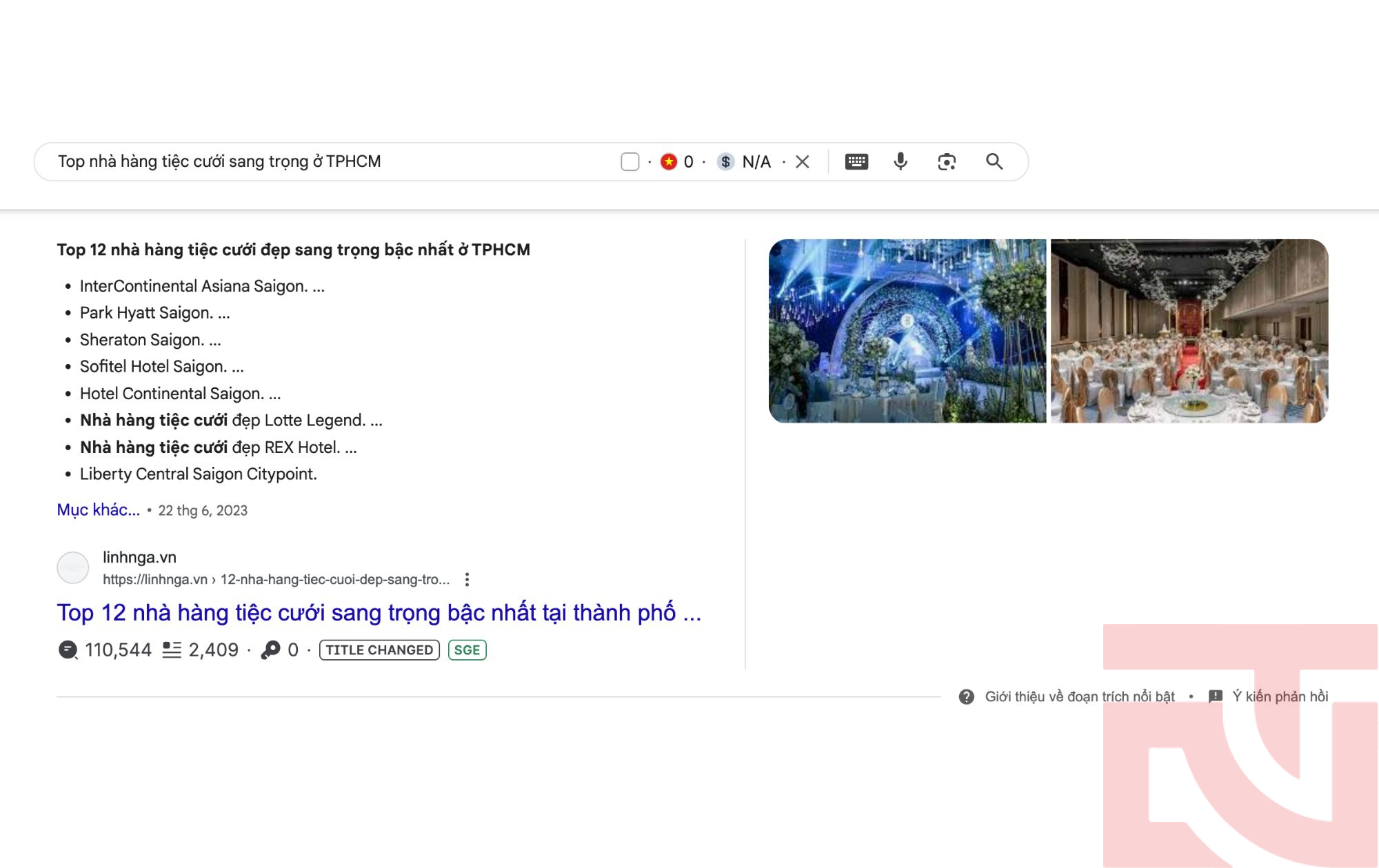Click the TITLE CHANGED badge

(379, 650)
